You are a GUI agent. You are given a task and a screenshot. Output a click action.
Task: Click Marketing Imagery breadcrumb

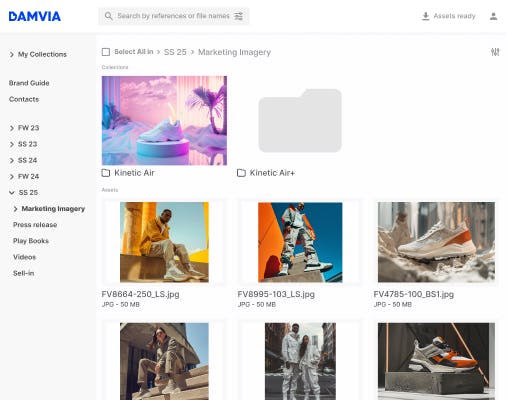pyautogui.click(x=234, y=52)
